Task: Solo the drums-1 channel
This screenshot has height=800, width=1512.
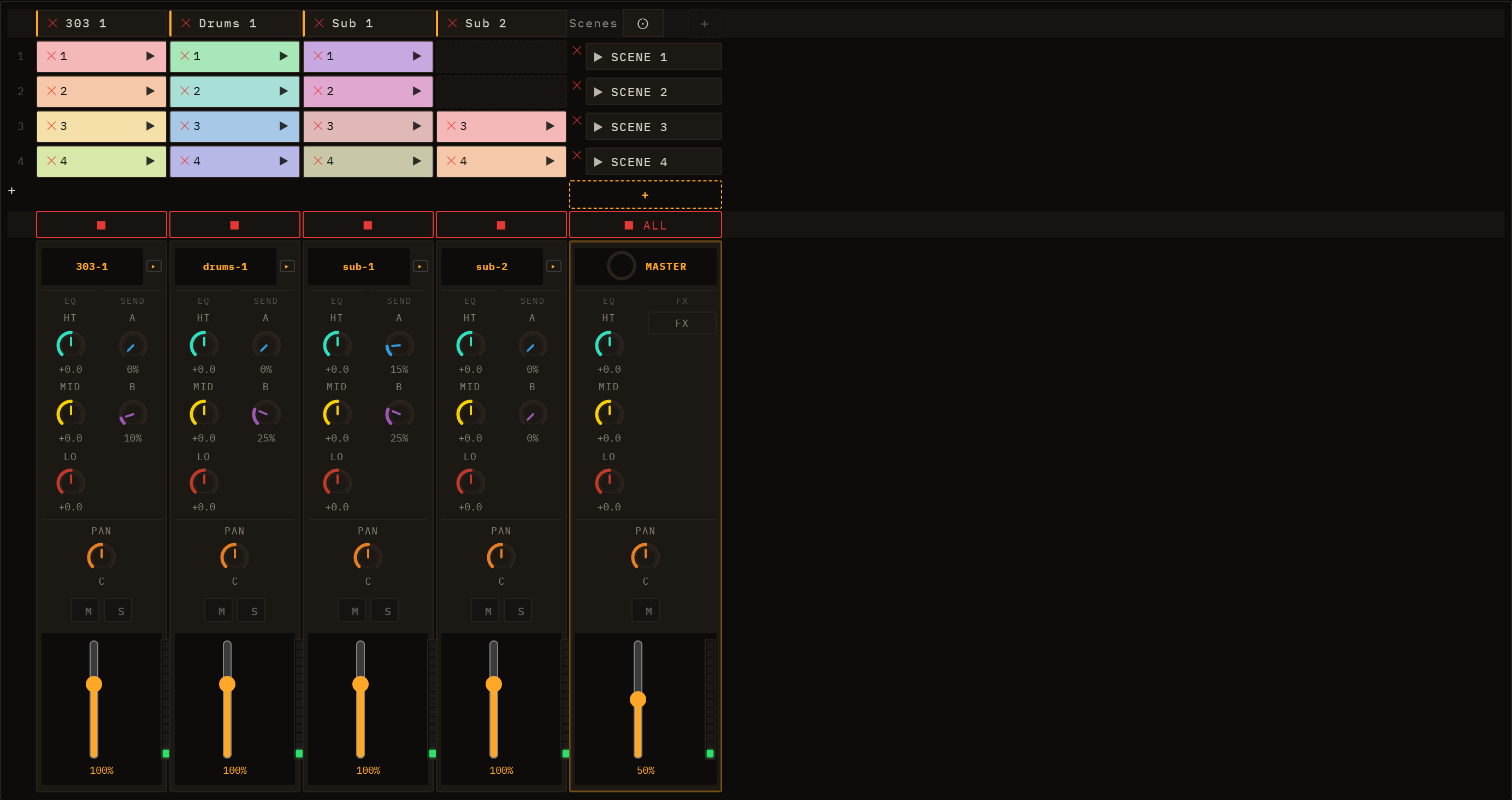Action: 252,611
